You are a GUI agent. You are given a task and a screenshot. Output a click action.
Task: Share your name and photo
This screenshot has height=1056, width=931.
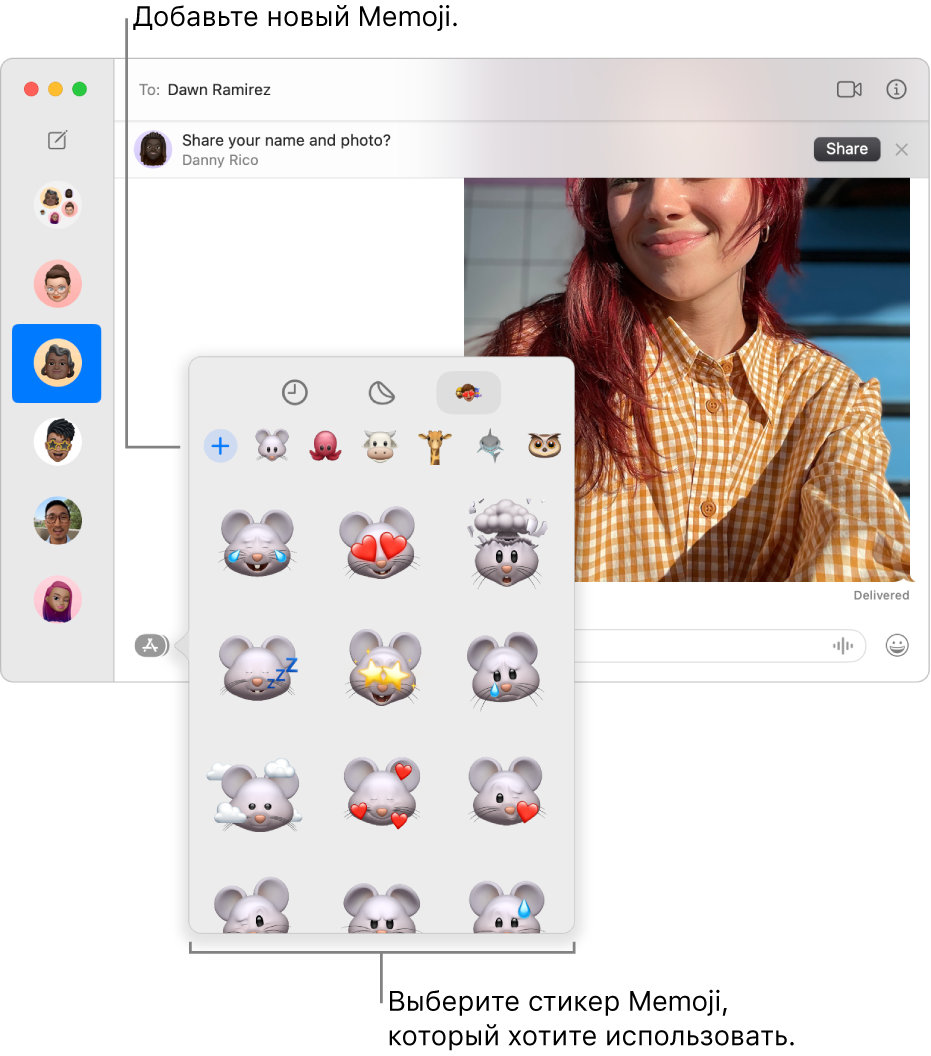[847, 149]
